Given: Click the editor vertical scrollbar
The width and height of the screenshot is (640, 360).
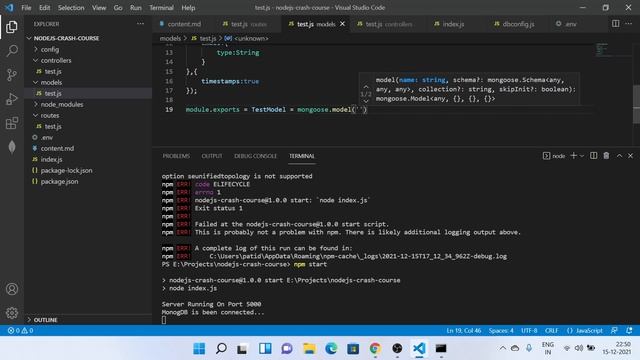Looking at the screenshot, I should coord(636,104).
